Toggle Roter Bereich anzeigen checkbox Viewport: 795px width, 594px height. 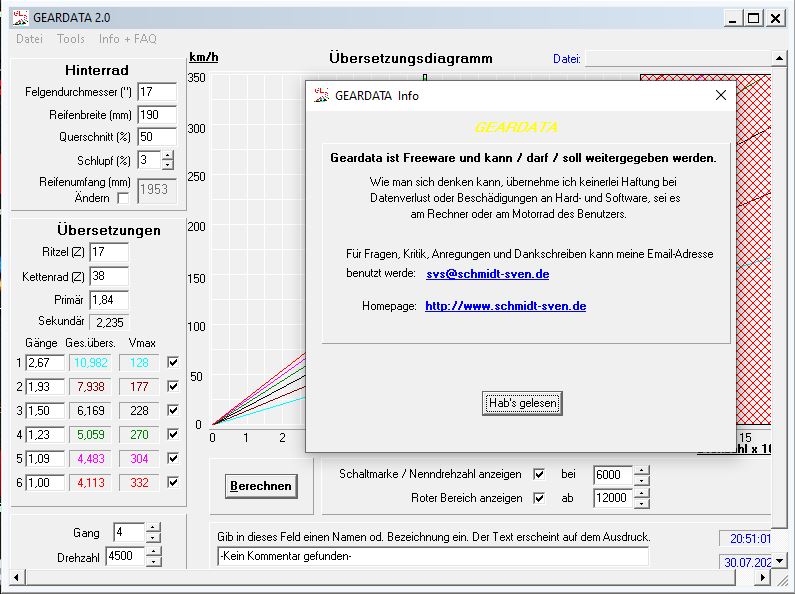pos(539,498)
